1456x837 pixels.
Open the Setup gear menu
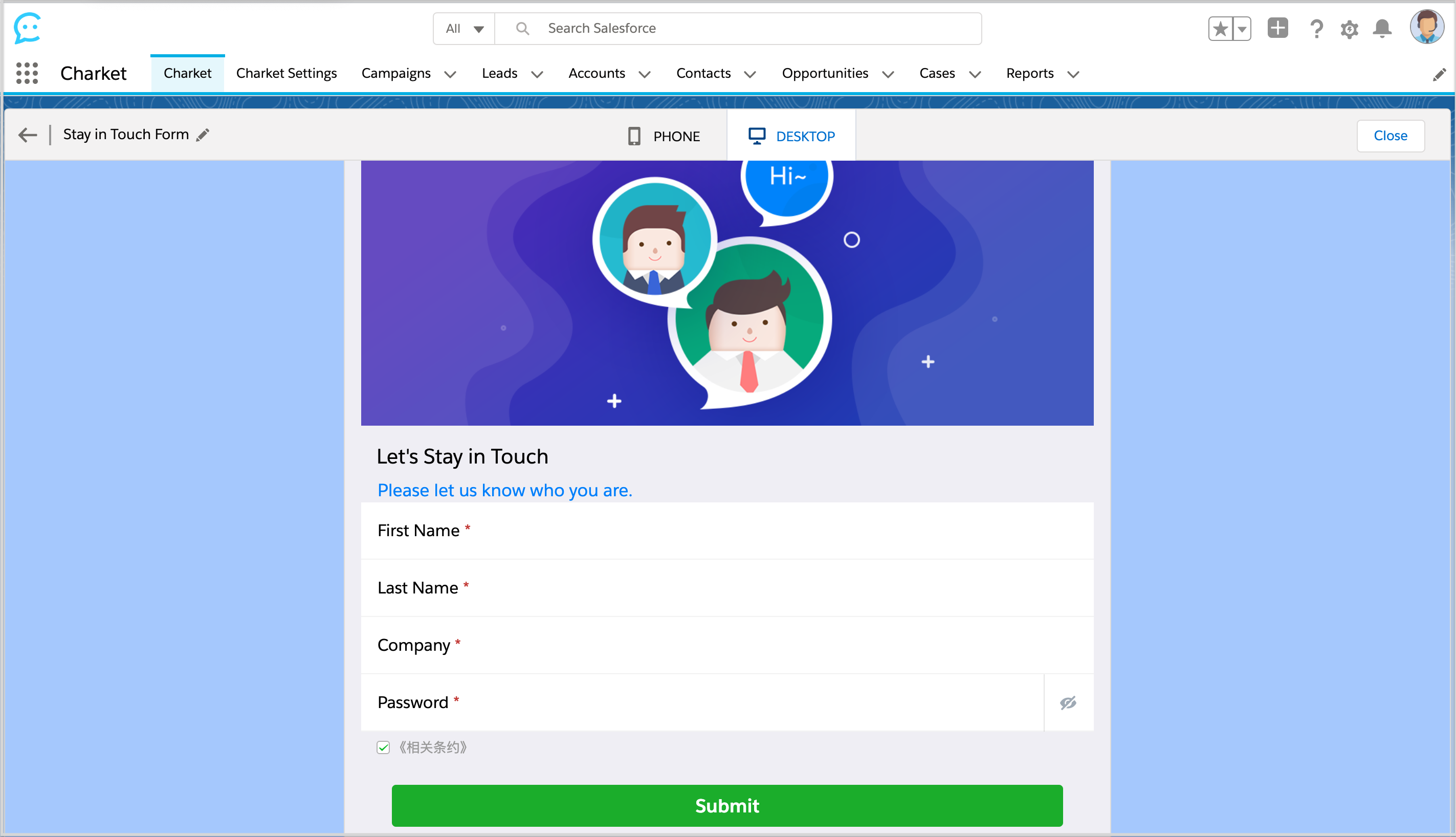coord(1349,29)
